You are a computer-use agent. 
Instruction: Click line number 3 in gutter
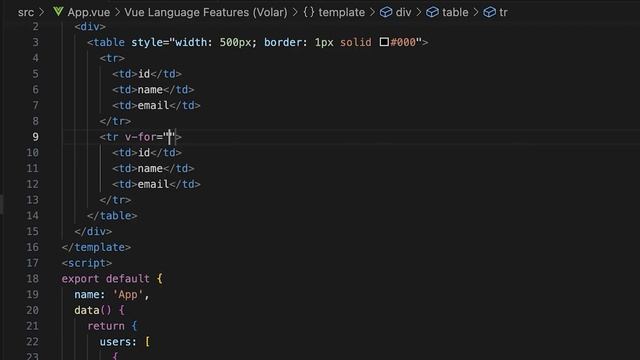tap(36, 42)
